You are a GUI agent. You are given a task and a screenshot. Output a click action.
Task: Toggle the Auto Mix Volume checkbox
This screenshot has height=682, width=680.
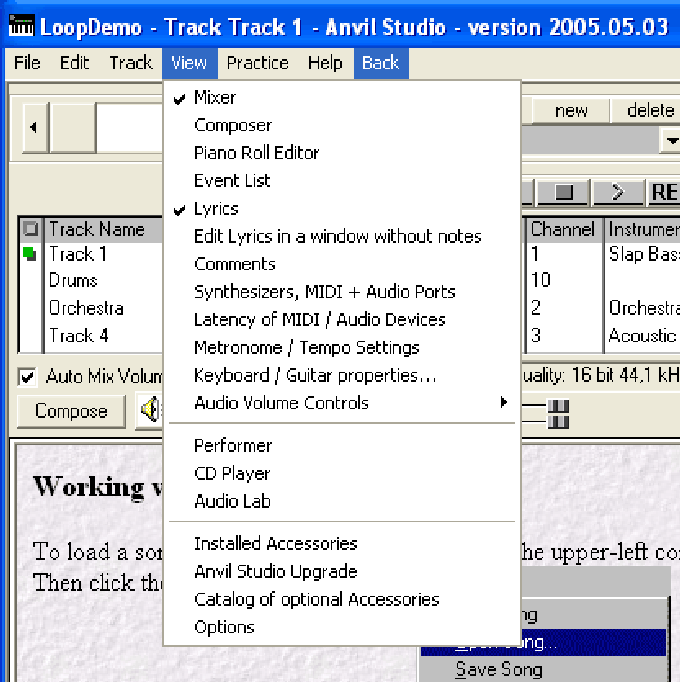[27, 377]
